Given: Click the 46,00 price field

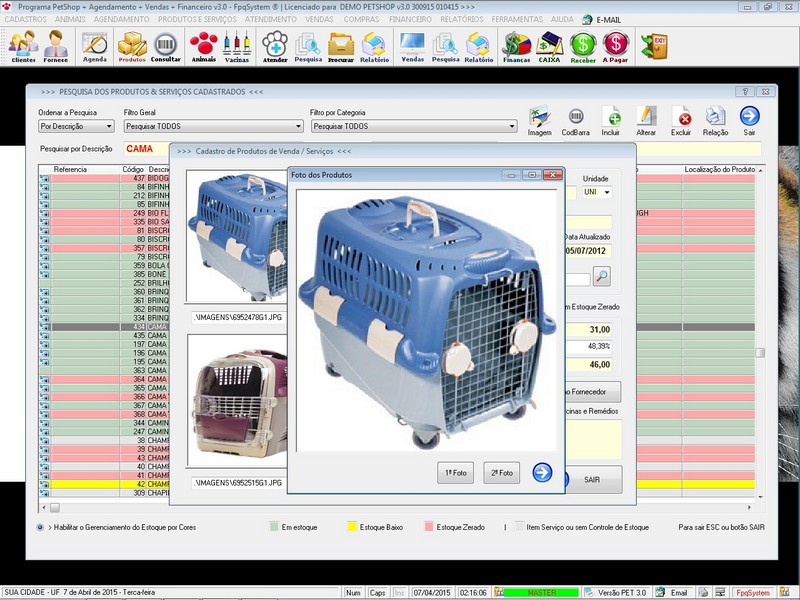Looking at the screenshot, I should point(589,364).
